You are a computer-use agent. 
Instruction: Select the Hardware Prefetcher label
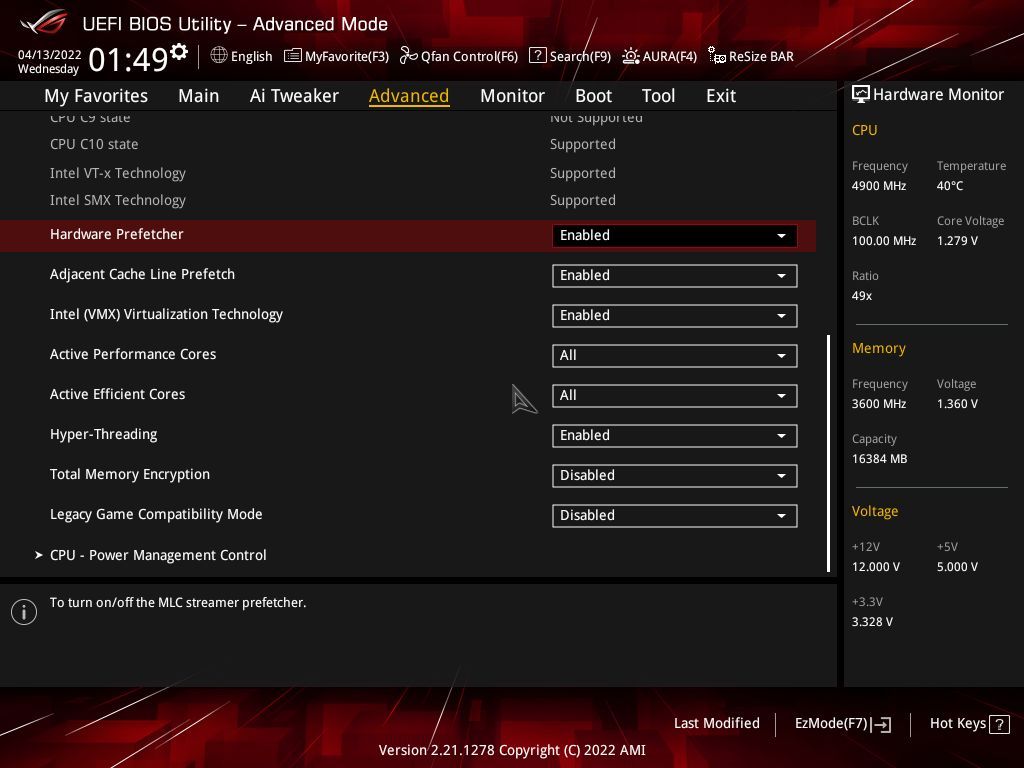point(117,234)
